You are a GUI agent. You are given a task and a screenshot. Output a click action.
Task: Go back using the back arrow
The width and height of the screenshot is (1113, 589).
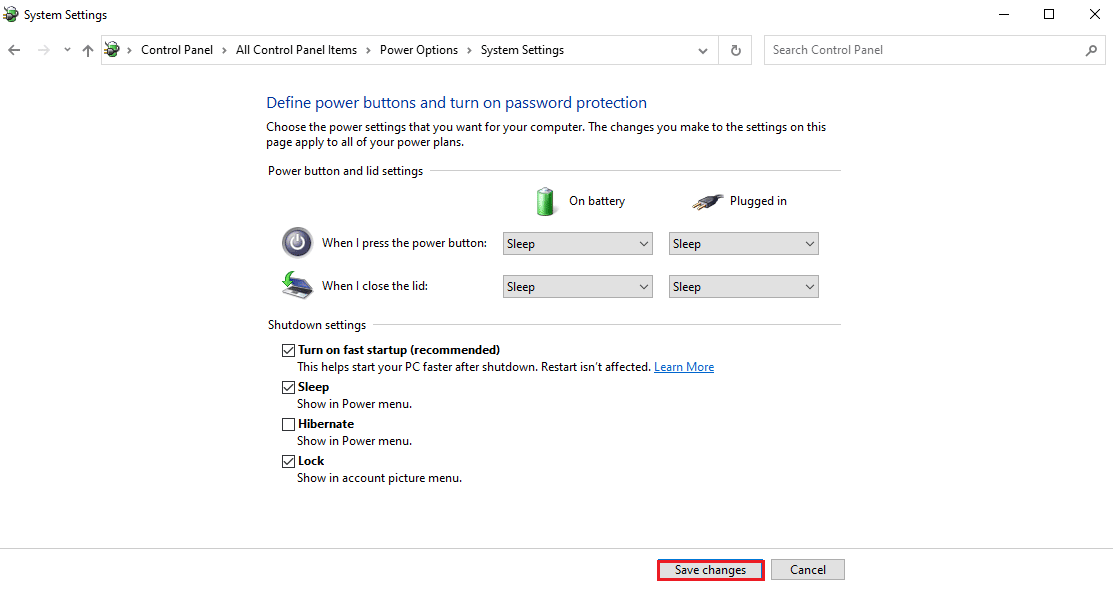(14, 50)
